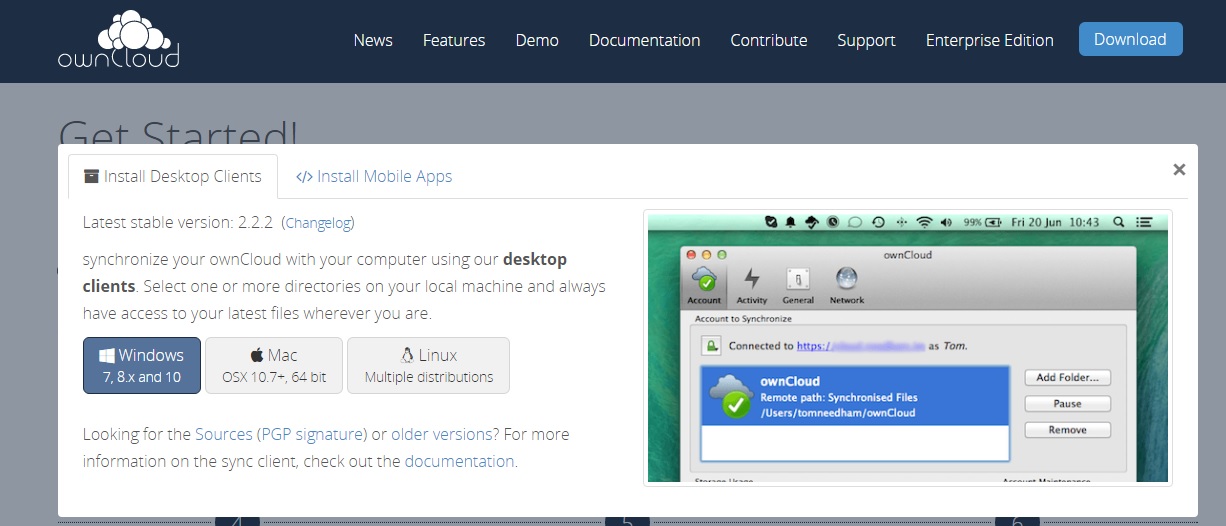
Task: Open the Changelog link
Action: pos(318,222)
